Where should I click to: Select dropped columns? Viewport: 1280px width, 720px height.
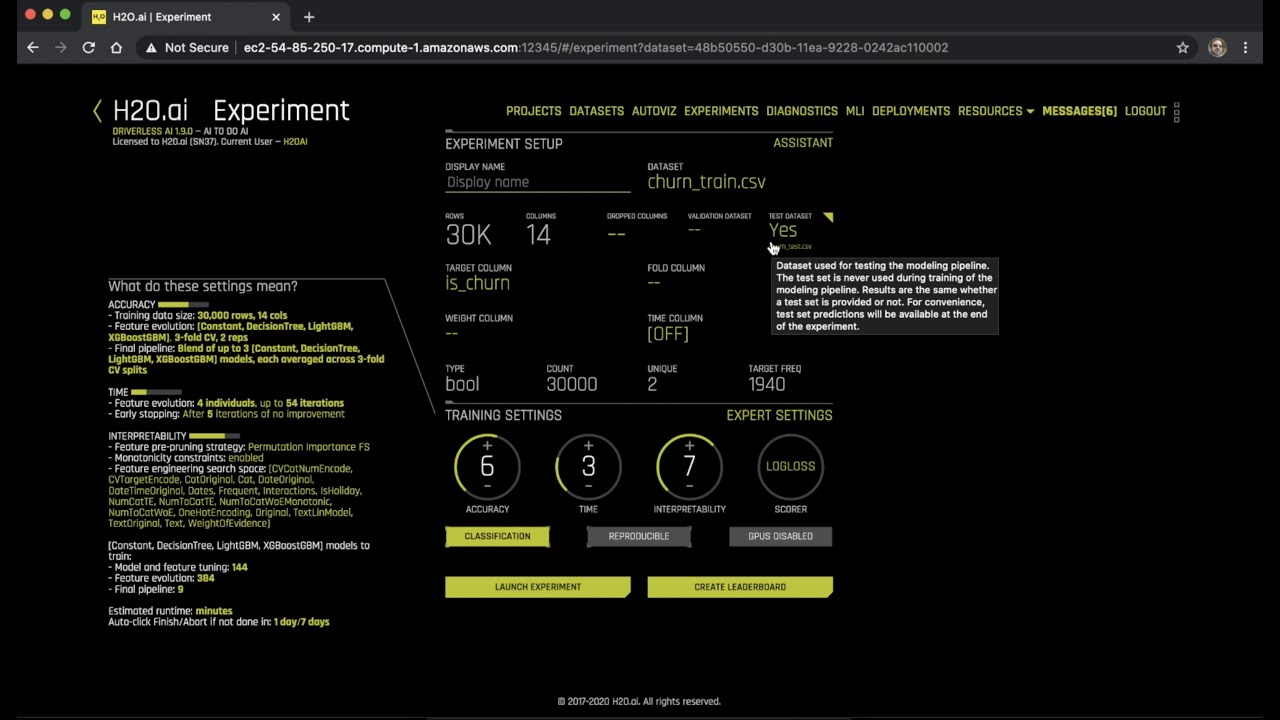pyautogui.click(x=616, y=233)
